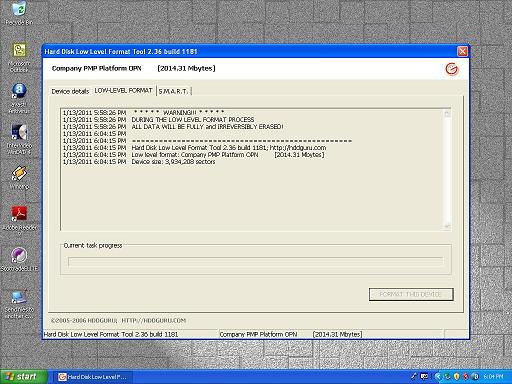This screenshot has height=384, width=512.
Task: Launch Winamp desktop shortcut
Action: point(19,177)
